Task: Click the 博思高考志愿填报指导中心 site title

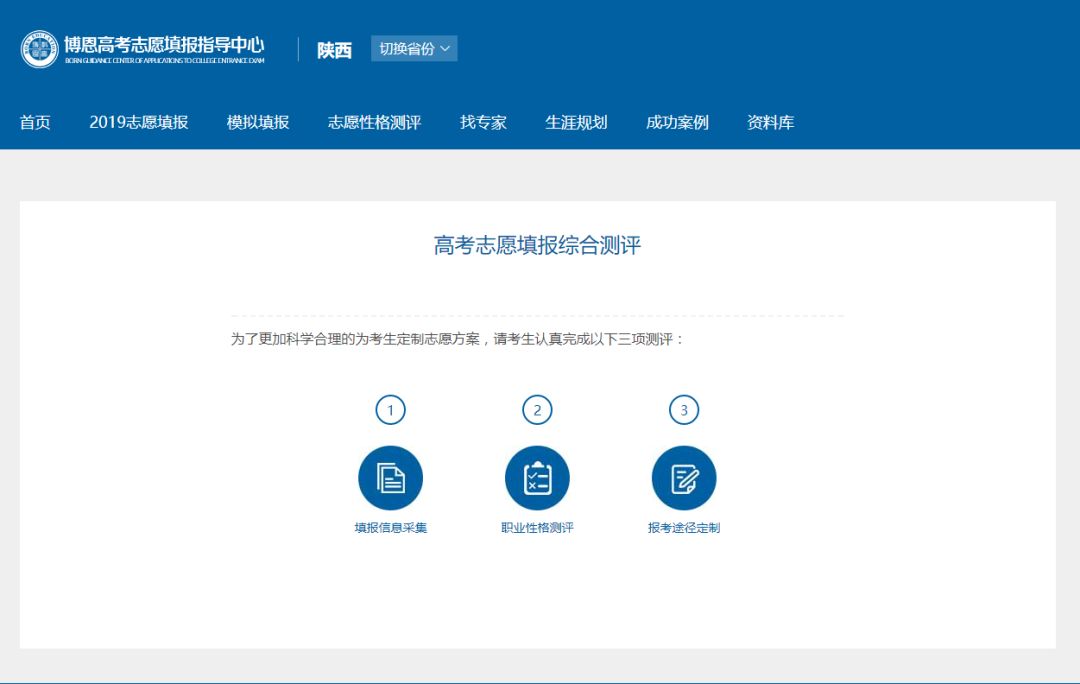Action: tap(164, 45)
